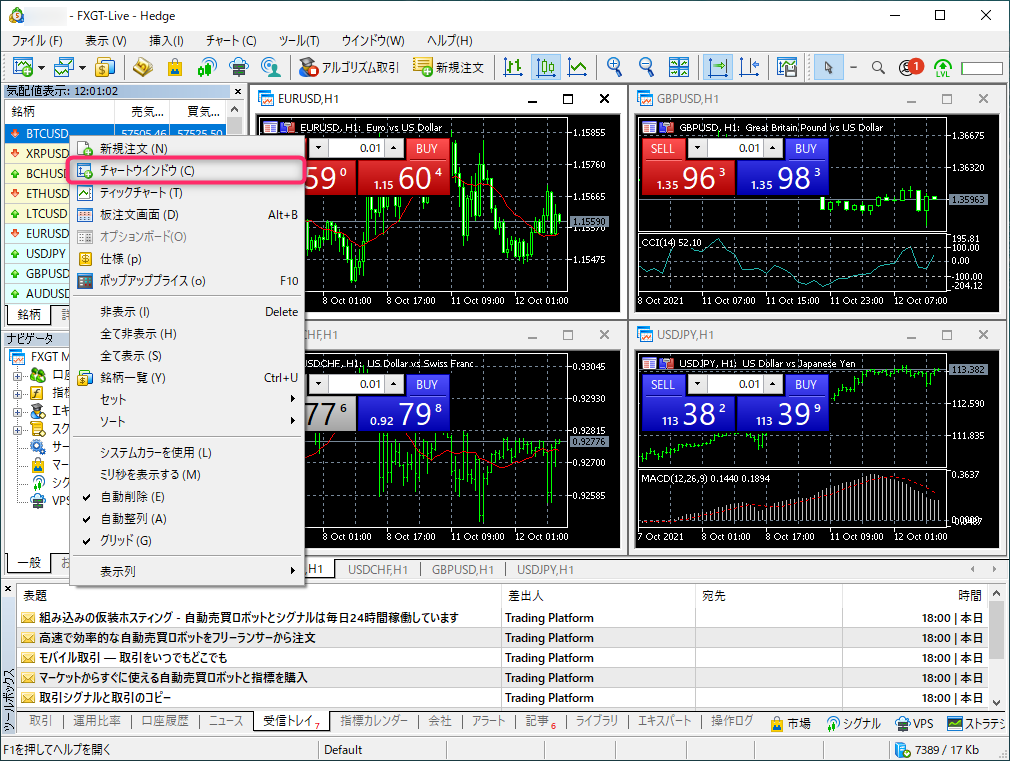Choose チャートウインドウ (C) in context menu
Image resolution: width=1010 pixels, height=761 pixels.
click(x=186, y=171)
